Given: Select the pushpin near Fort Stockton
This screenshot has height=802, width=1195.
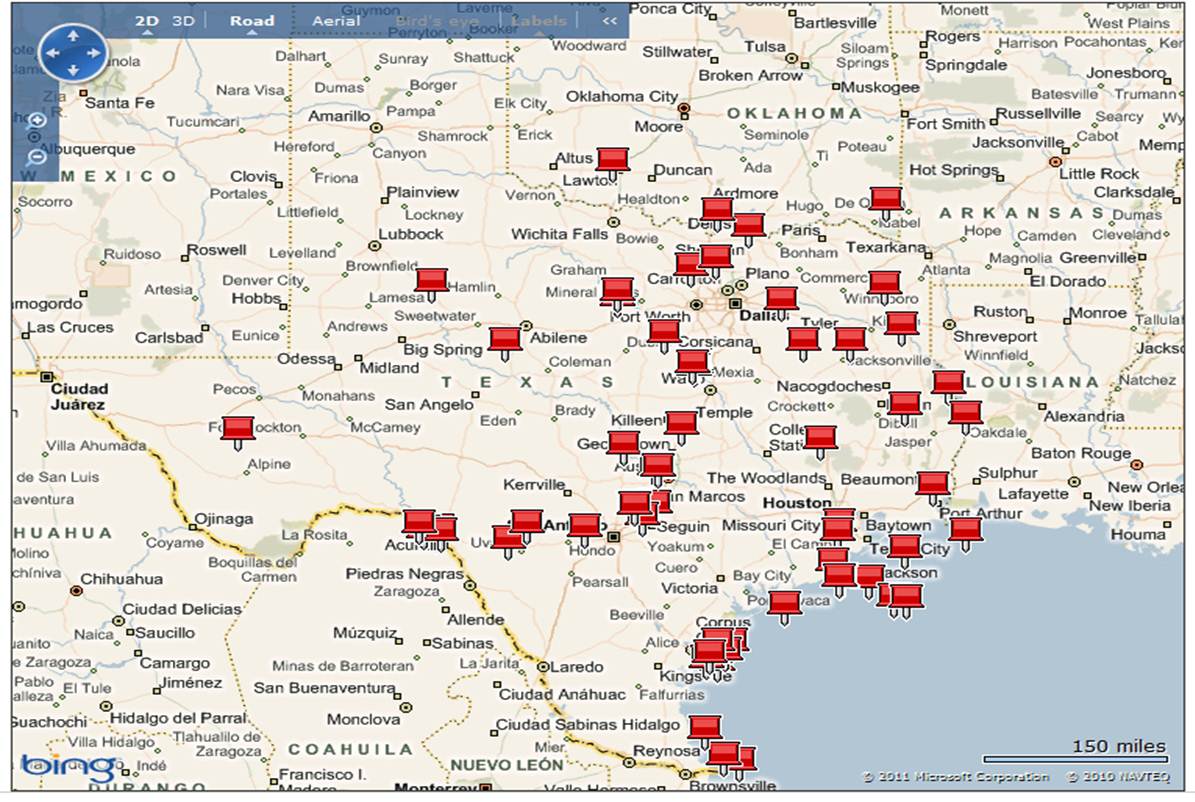Looking at the screenshot, I should point(236,428).
